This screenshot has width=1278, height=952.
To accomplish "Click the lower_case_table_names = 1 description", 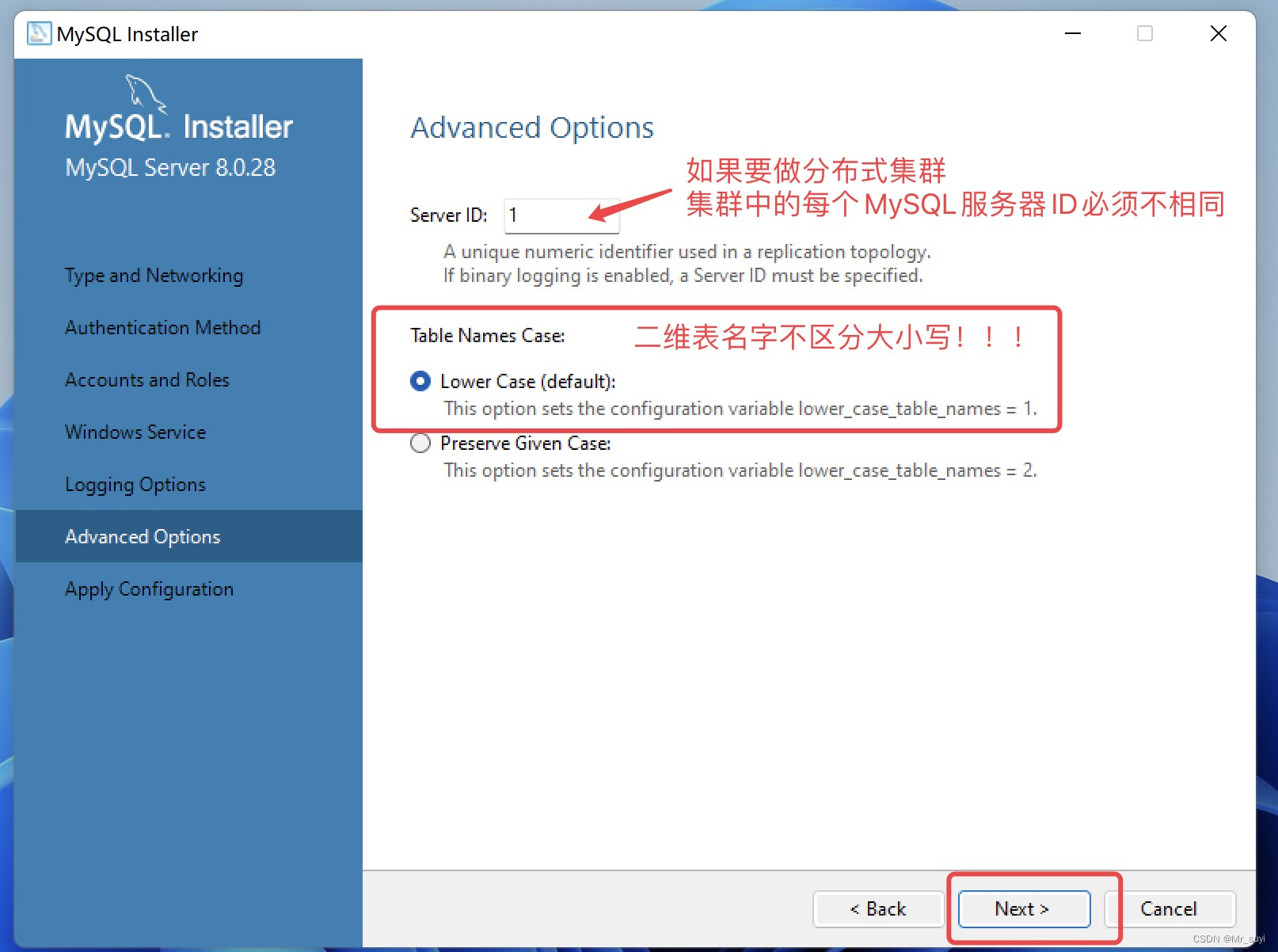I will pyautogui.click(x=740, y=409).
